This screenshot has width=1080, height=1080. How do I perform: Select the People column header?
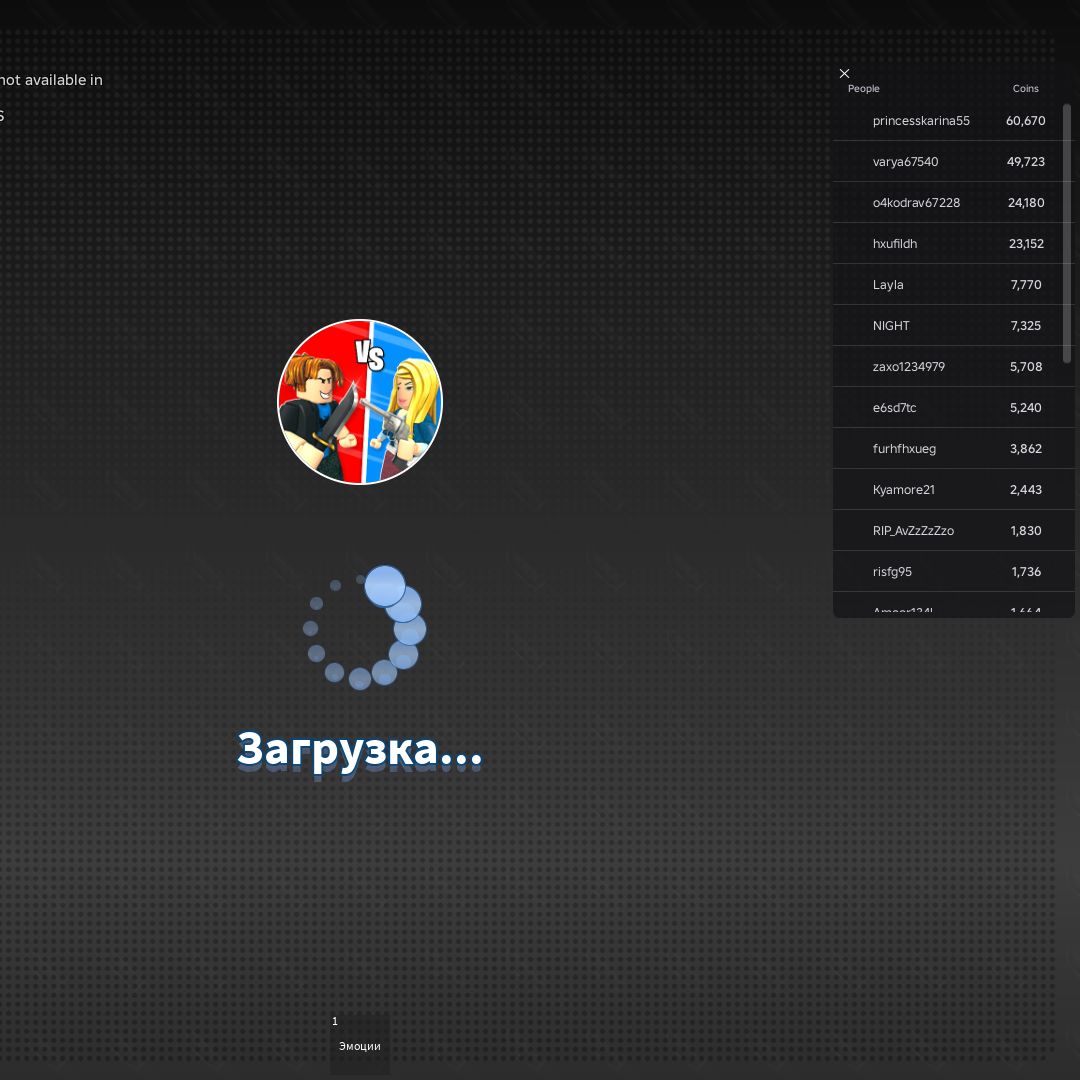coord(863,89)
